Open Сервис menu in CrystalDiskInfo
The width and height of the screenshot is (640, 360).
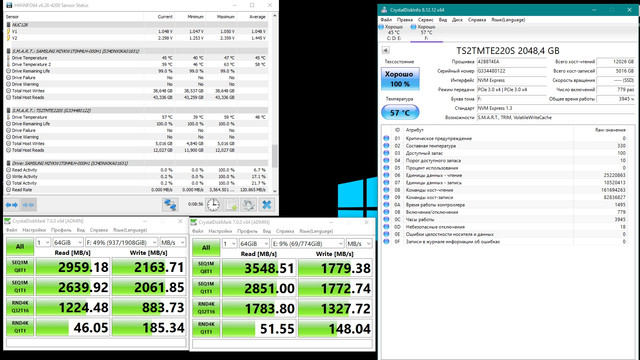[426, 20]
